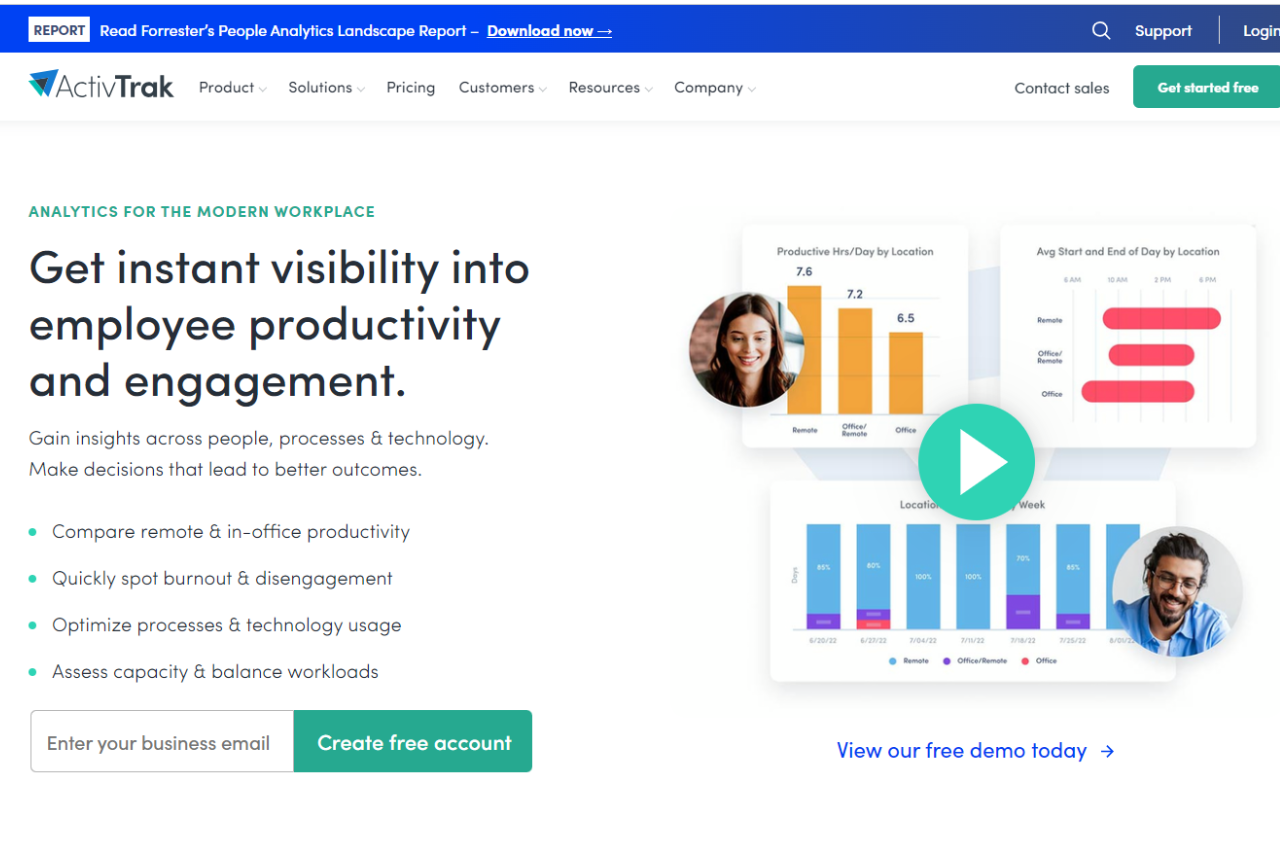Open the Resources dropdown
Viewport: 1280px width, 853px height.
tap(610, 88)
